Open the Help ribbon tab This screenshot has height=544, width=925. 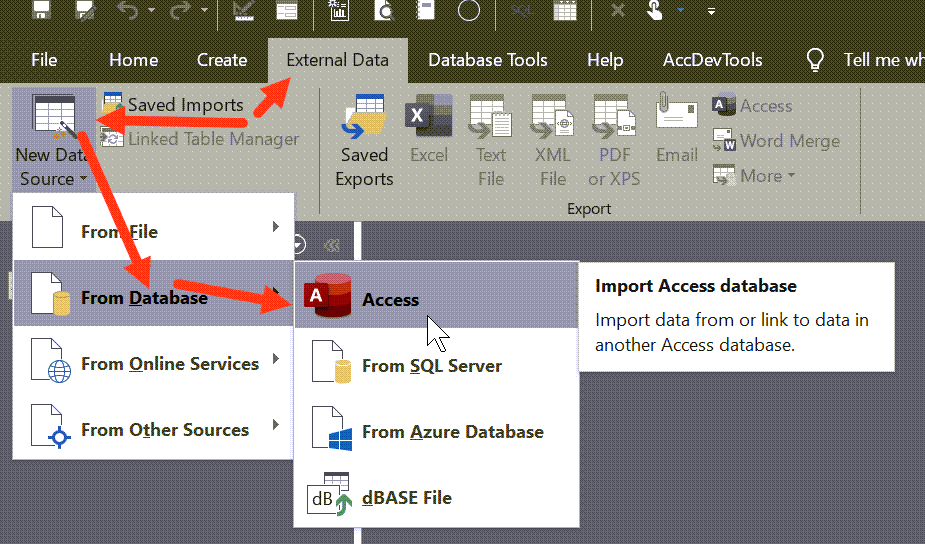tap(605, 60)
